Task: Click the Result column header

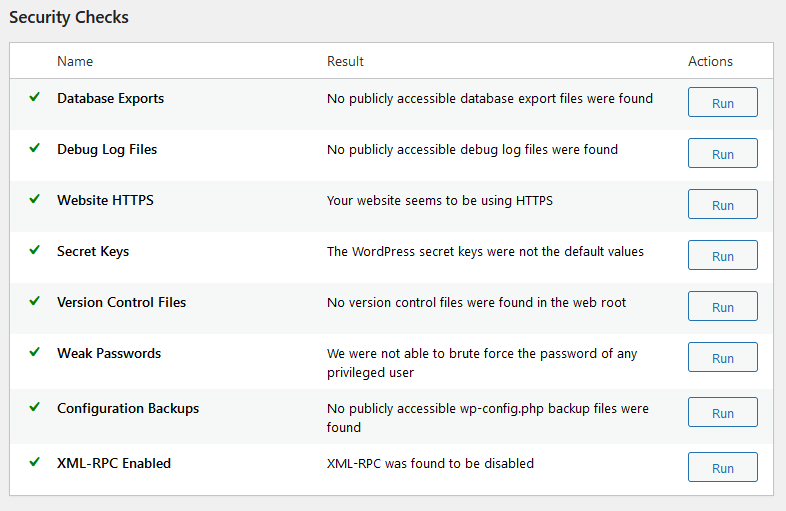Action: 345,61
